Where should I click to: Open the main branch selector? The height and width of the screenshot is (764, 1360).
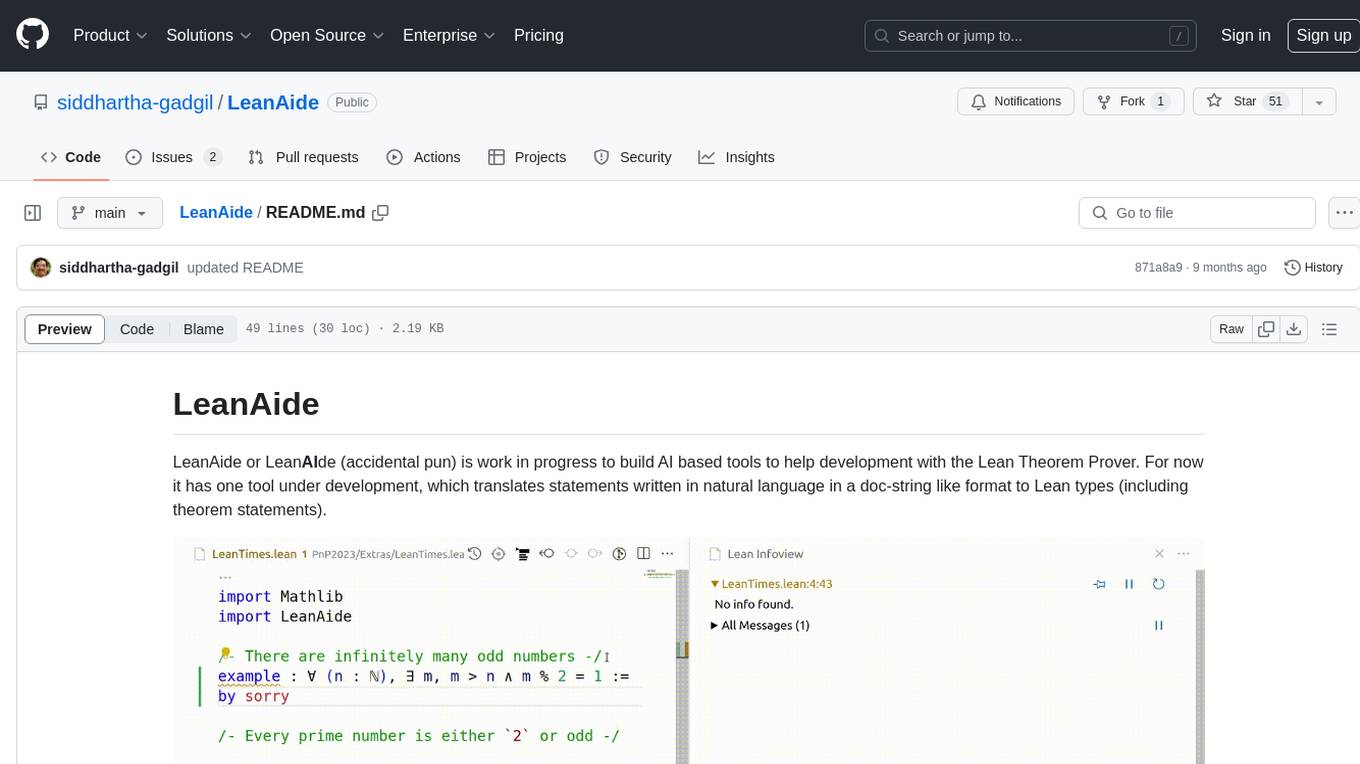click(x=109, y=213)
